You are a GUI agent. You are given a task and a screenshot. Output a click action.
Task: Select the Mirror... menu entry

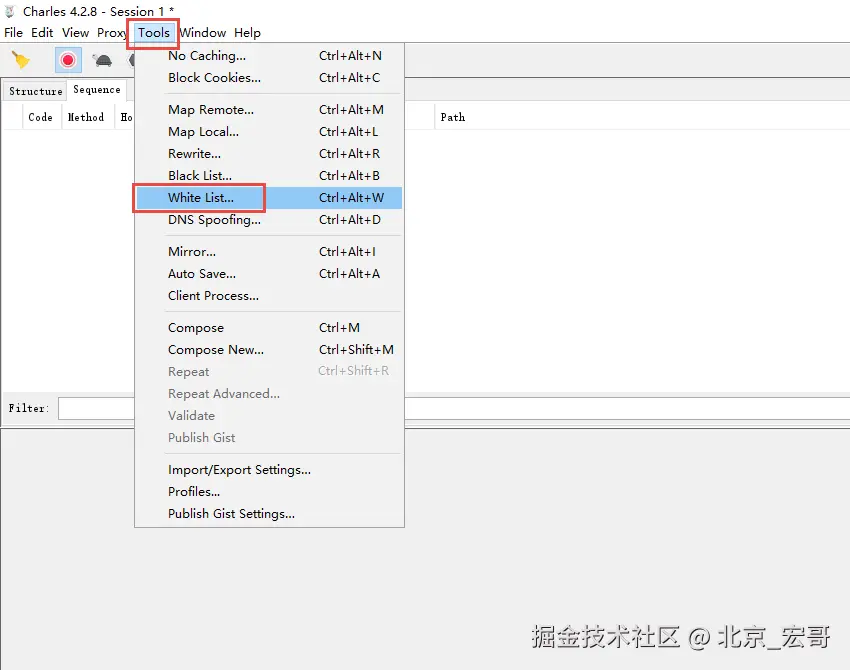(x=268, y=252)
